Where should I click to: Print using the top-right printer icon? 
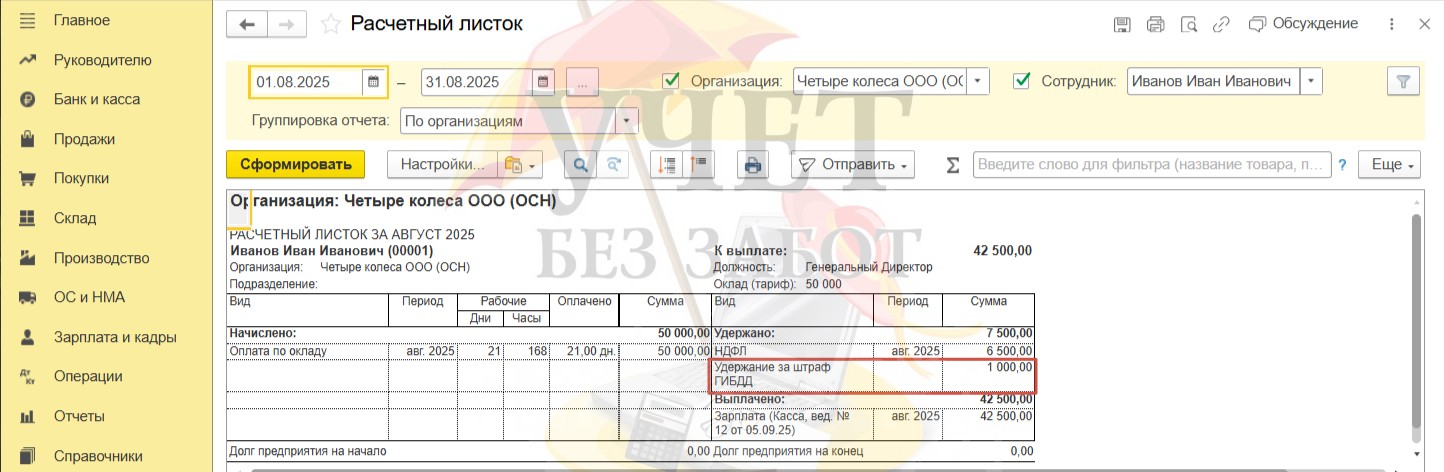tap(1156, 23)
